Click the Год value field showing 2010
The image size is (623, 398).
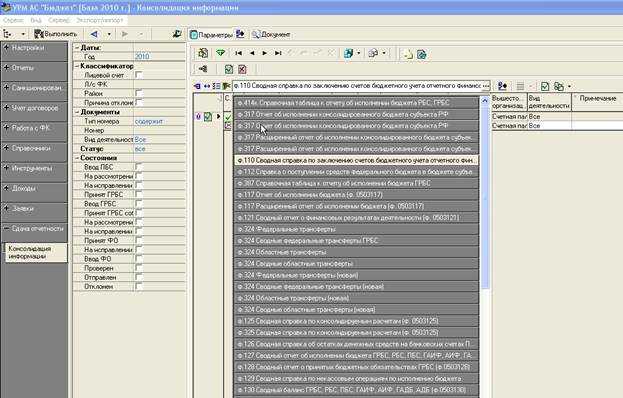pyautogui.click(x=159, y=56)
